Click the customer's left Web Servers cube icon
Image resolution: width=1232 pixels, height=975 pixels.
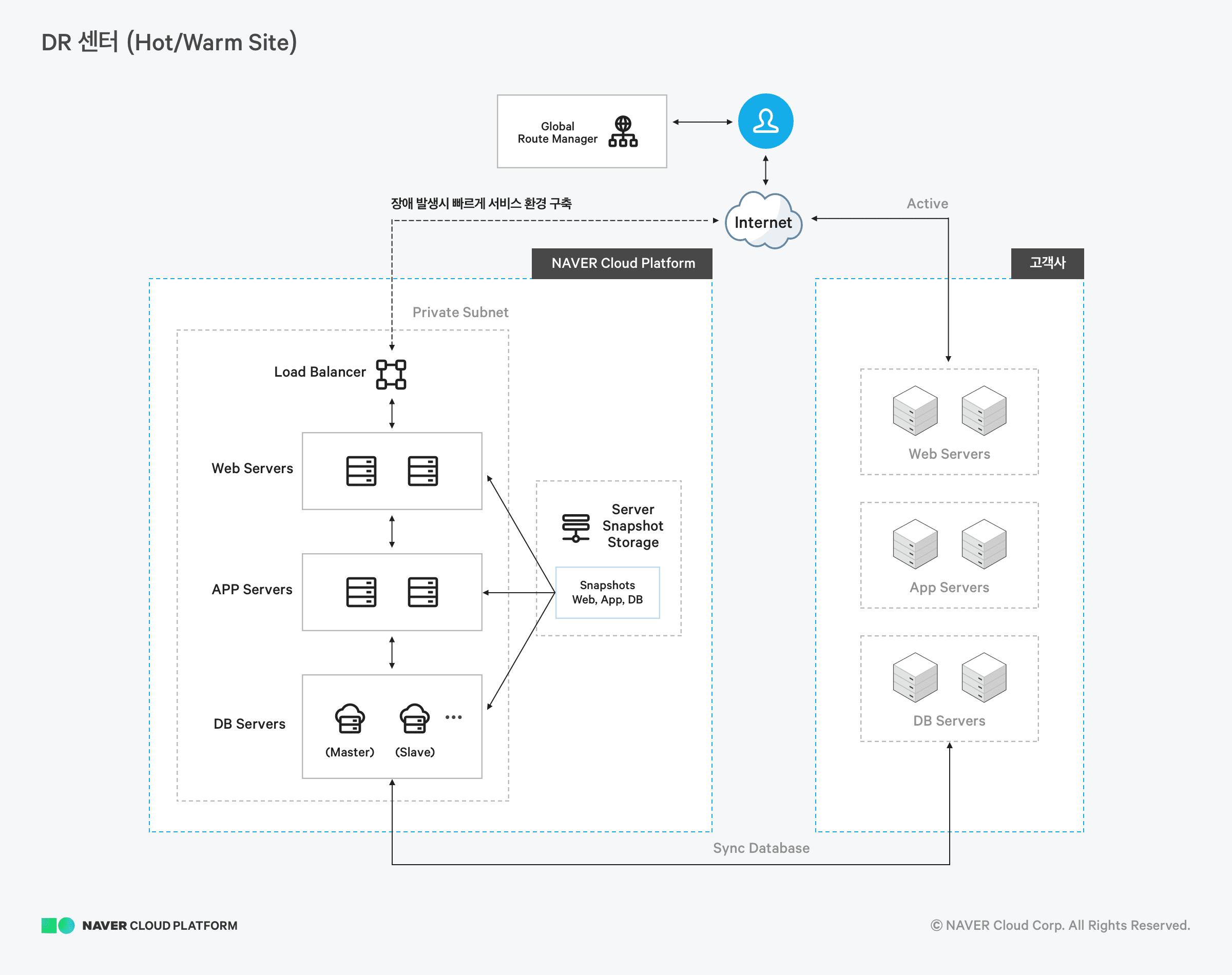click(x=915, y=411)
